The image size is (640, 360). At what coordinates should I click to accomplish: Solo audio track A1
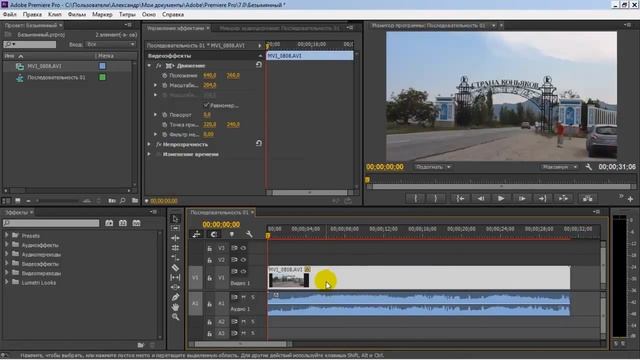(x=253, y=297)
